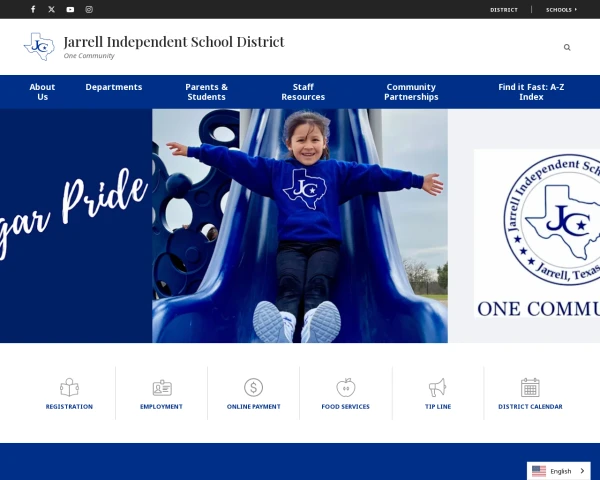
Task: Click the Employment ID card icon
Action: point(161,387)
